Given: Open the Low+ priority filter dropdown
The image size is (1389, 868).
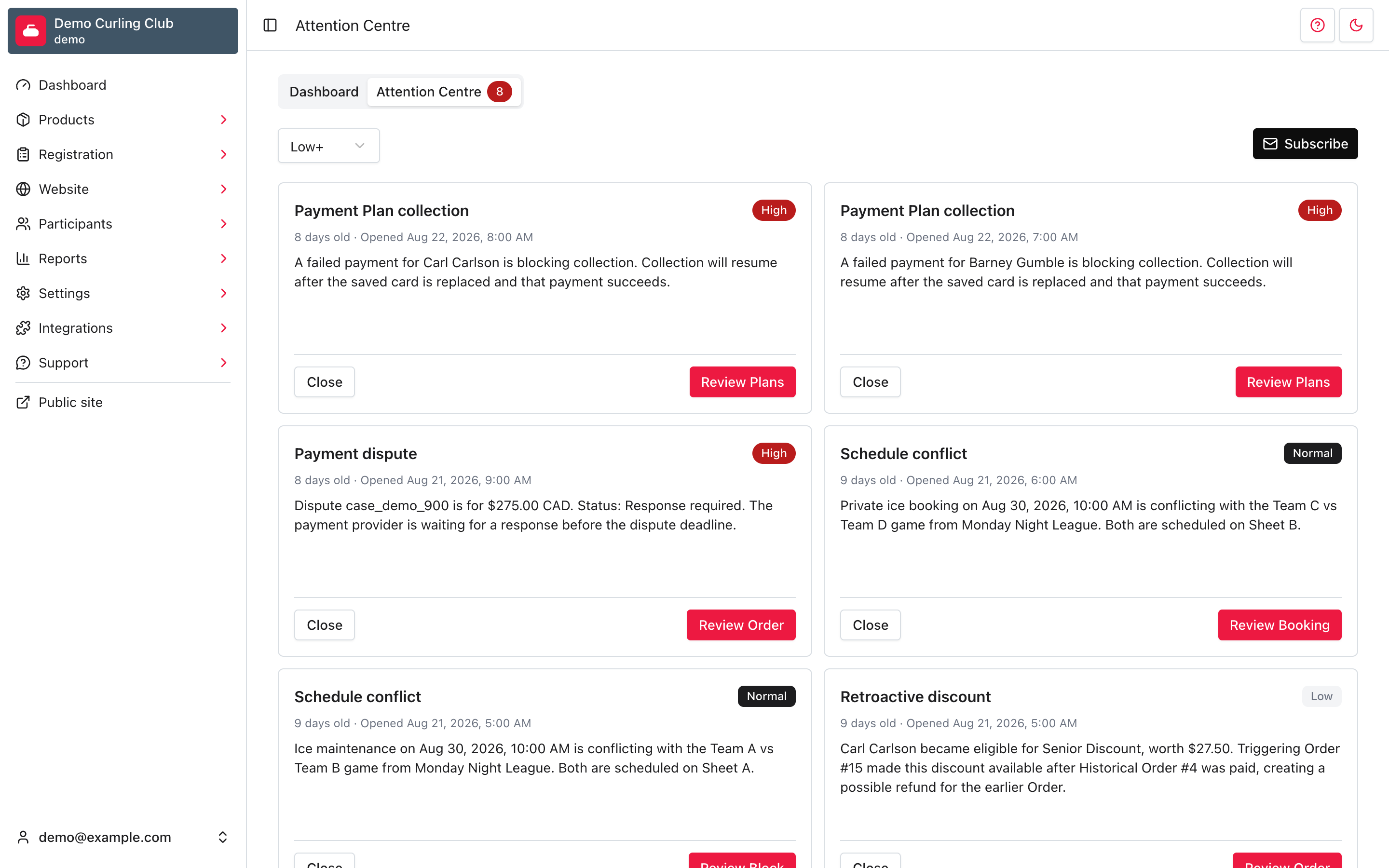Looking at the screenshot, I should tap(329, 146).
